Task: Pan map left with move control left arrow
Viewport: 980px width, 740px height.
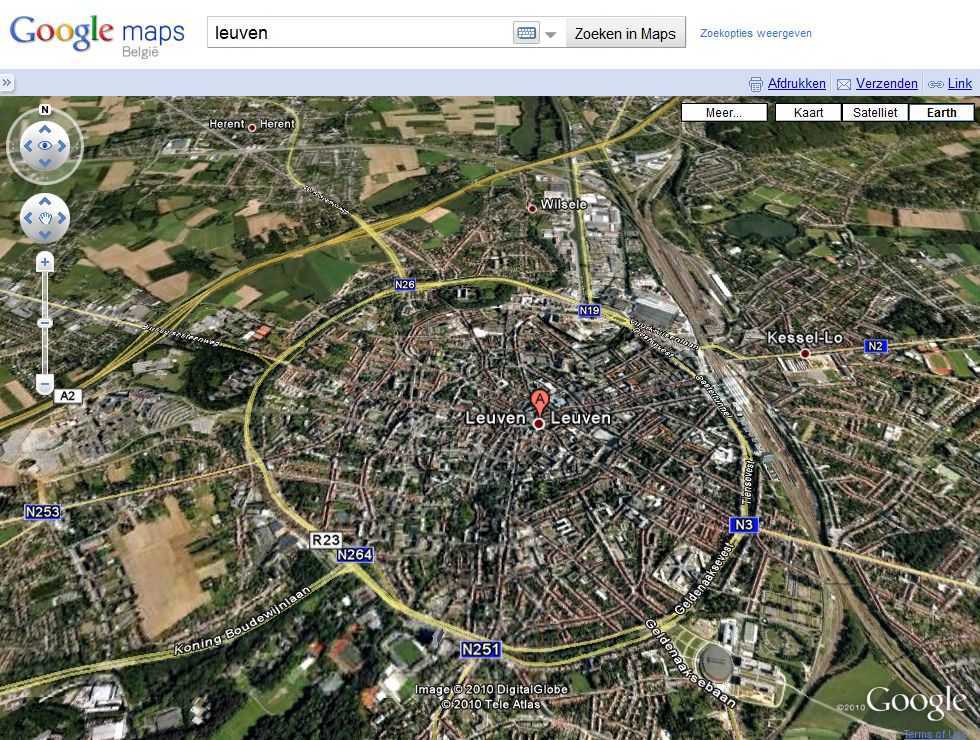Action: click(x=28, y=218)
